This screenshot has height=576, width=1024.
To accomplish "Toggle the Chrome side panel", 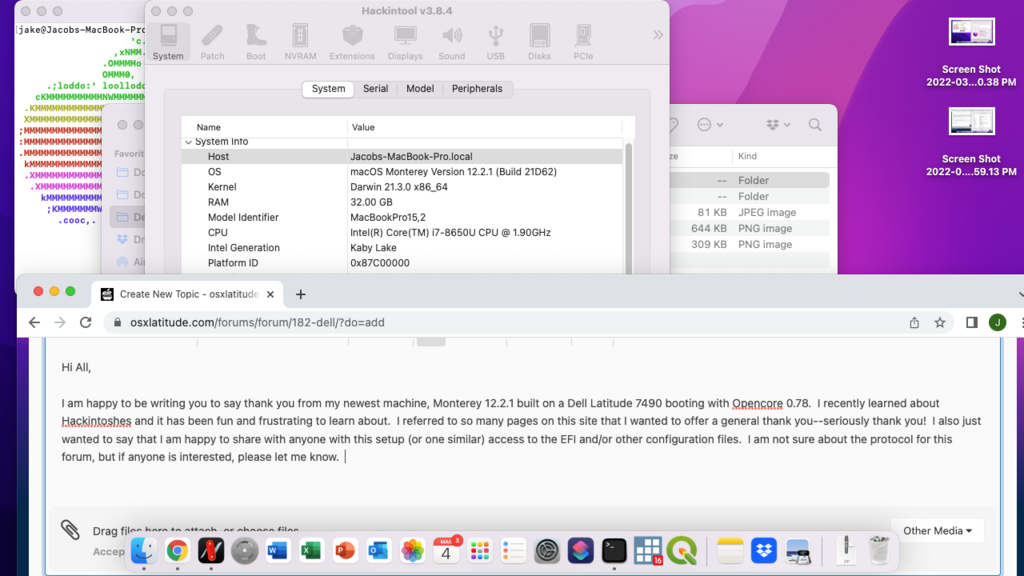I will click(971, 323).
